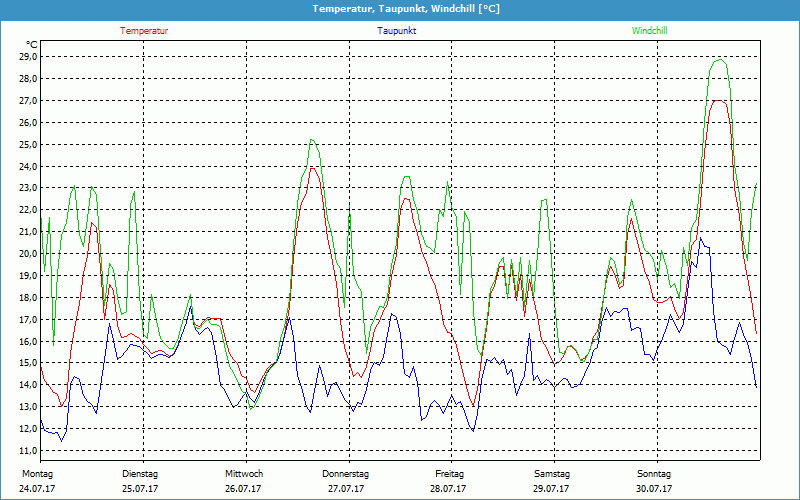Click the date 26.07.17
The width and height of the screenshot is (800, 500).
click(x=243, y=489)
